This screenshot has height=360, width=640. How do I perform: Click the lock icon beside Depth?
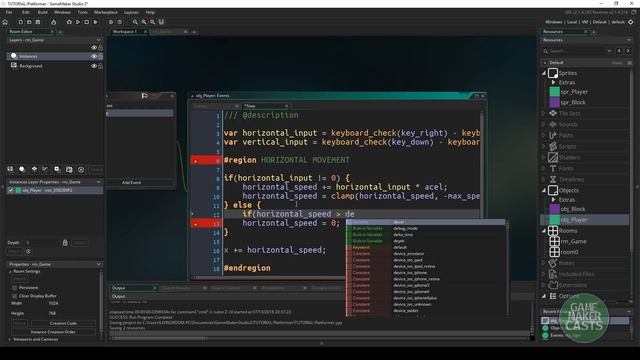pos(65,243)
